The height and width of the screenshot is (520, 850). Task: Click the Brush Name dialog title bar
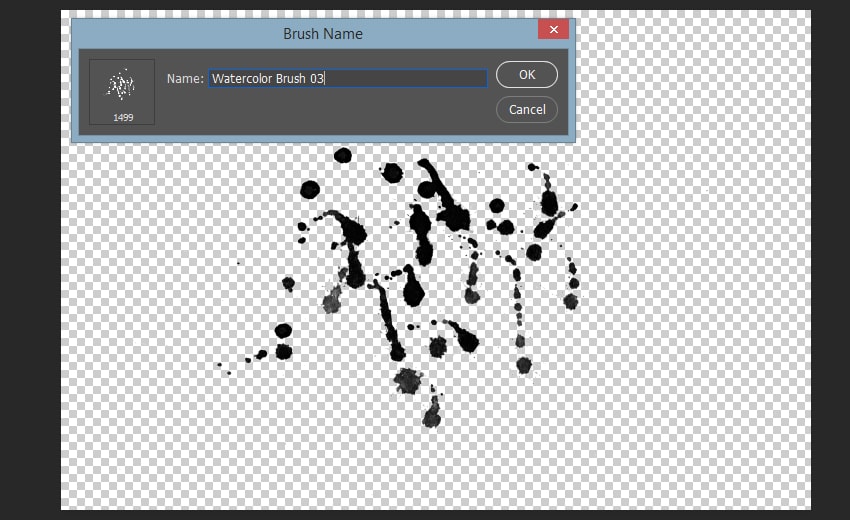point(322,33)
